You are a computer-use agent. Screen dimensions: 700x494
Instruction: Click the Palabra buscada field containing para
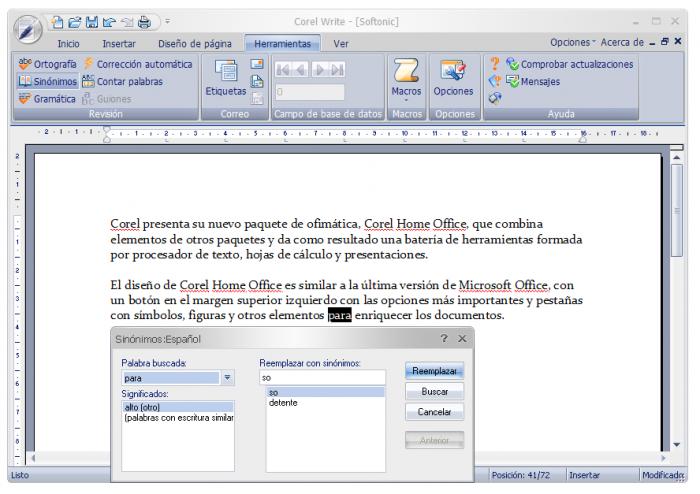171,378
